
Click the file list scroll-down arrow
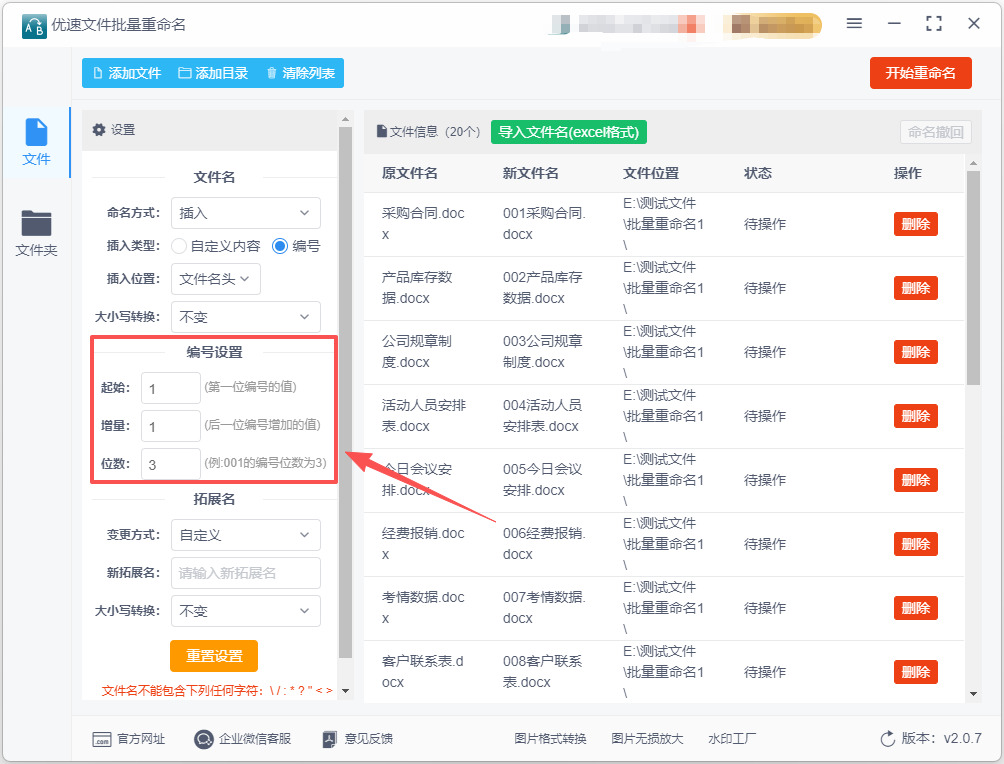click(973, 694)
